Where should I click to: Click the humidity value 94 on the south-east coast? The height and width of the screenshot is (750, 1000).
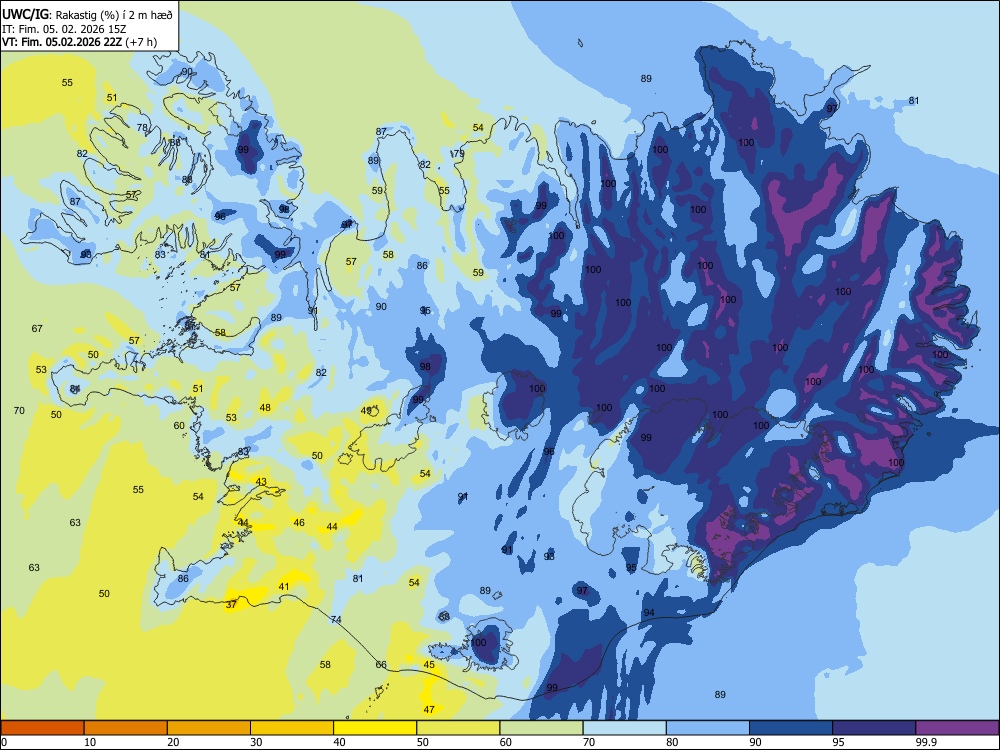tap(649, 612)
